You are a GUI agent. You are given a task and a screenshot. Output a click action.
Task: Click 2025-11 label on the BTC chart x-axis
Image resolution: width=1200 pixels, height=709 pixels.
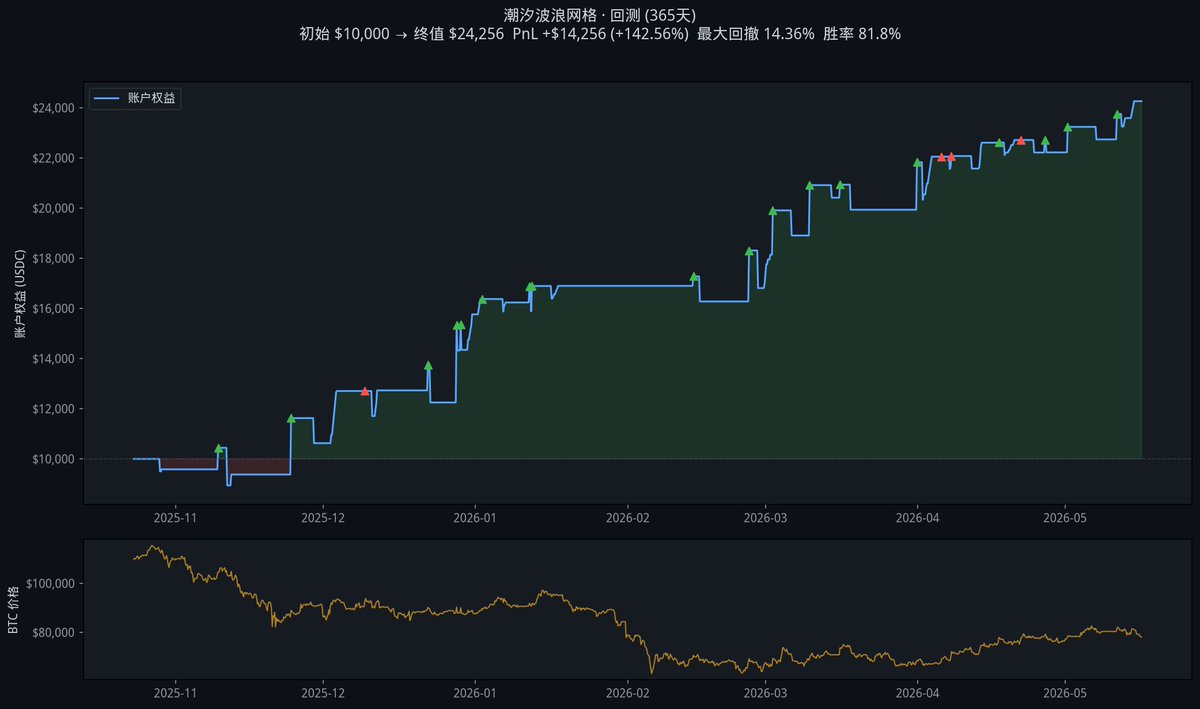(175, 693)
